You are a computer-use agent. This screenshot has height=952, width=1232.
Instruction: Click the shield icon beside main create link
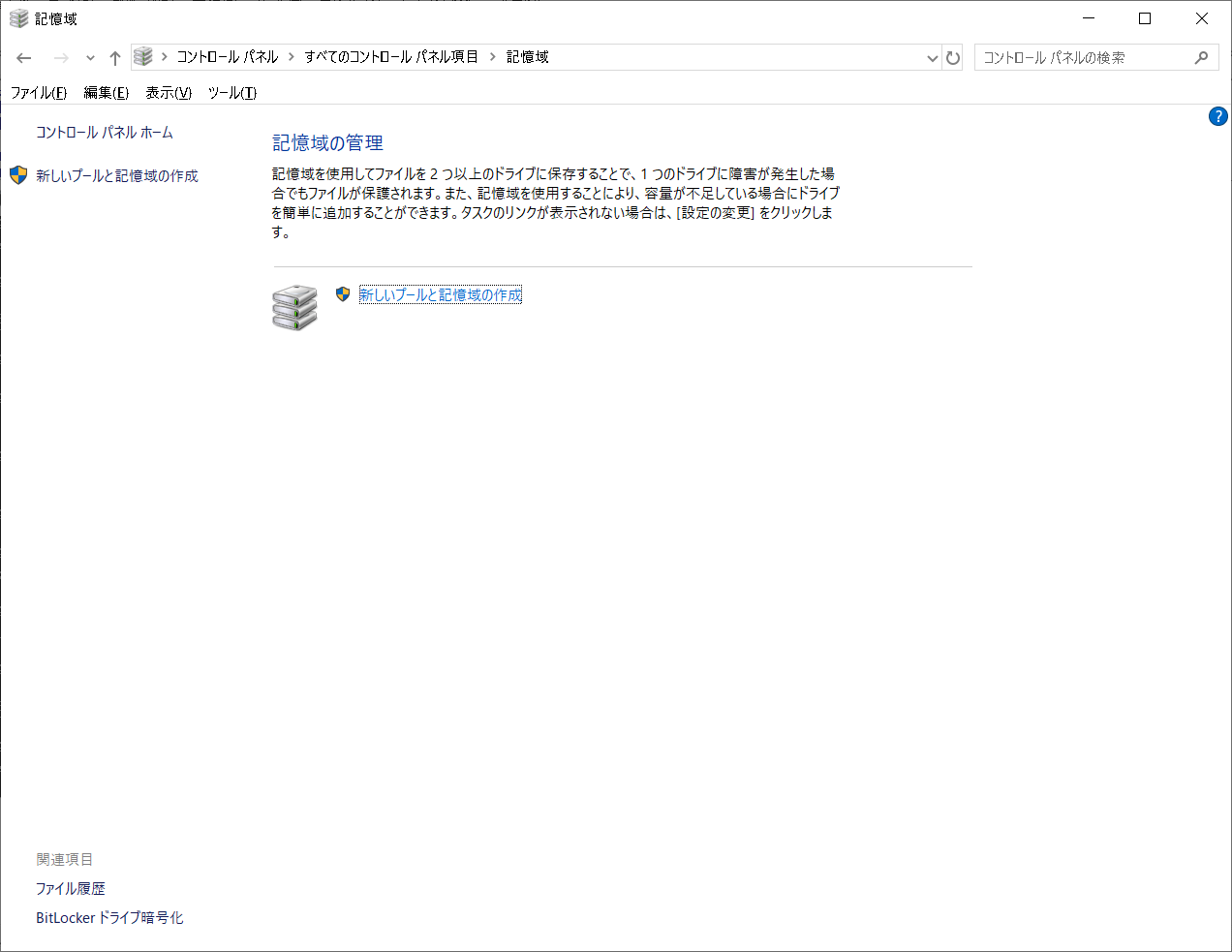click(343, 294)
